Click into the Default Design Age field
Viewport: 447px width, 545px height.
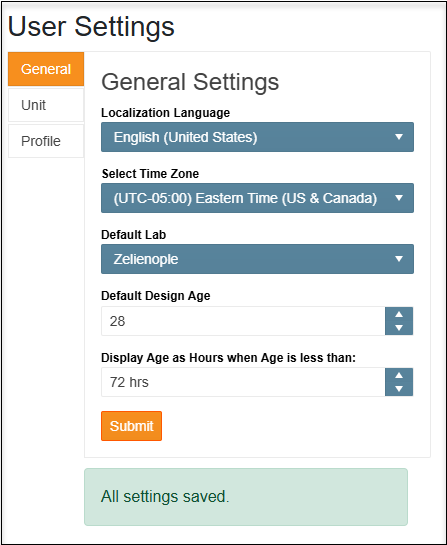[243, 321]
